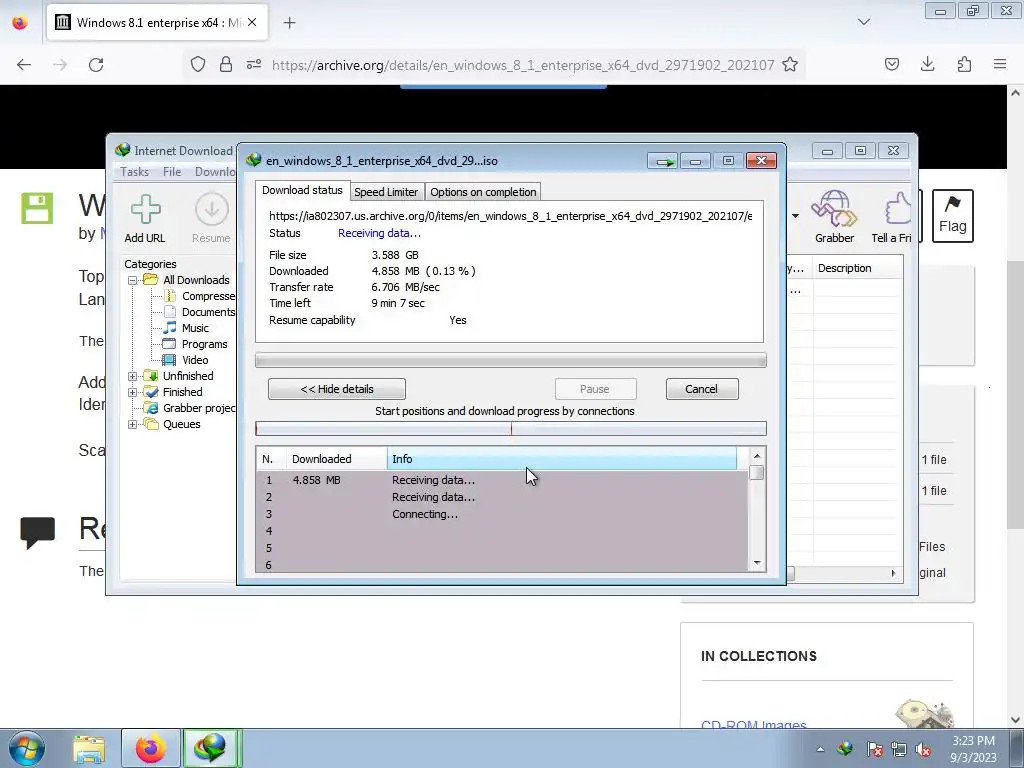Open the toolbar overflow dropdown arrow near Grabber
The width and height of the screenshot is (1024, 768).
tap(795, 216)
